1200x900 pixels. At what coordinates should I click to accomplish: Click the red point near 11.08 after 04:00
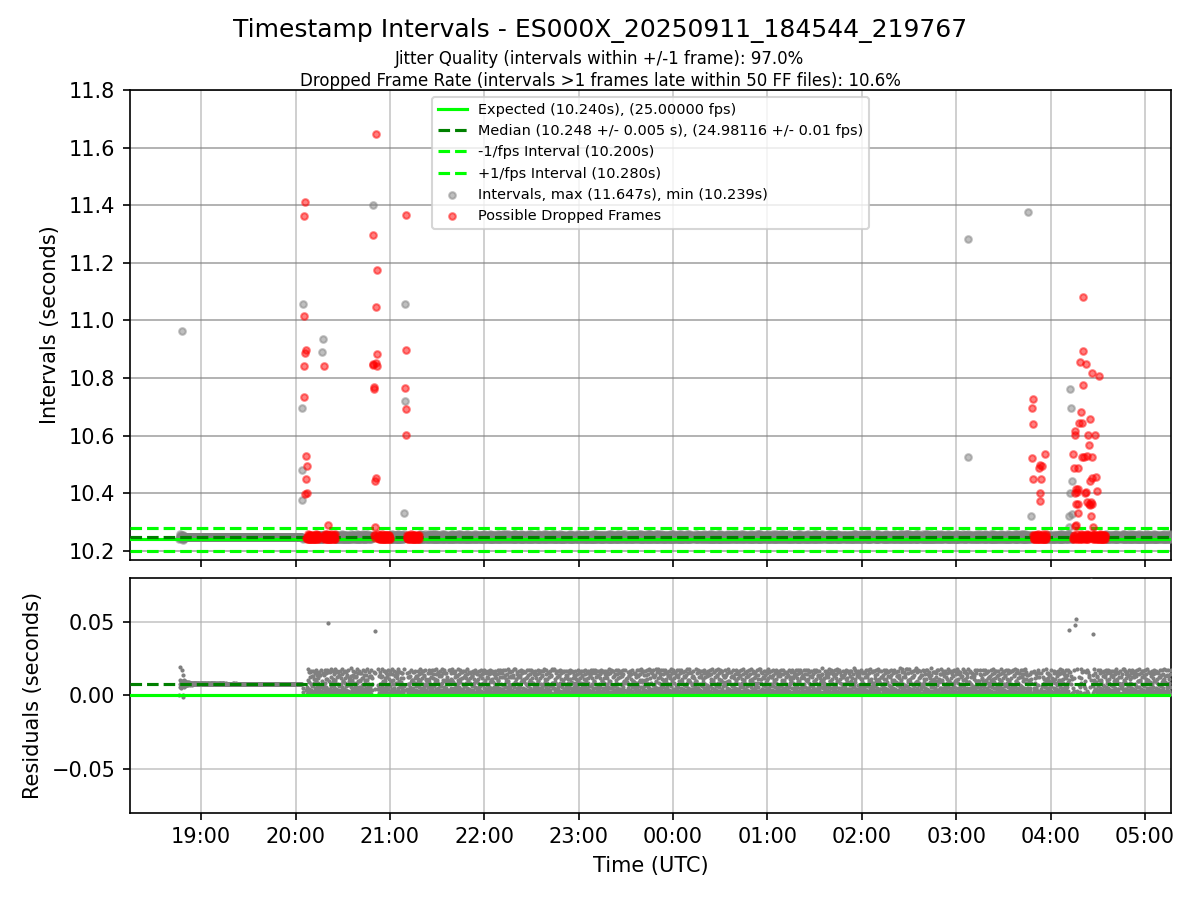coord(1083,297)
